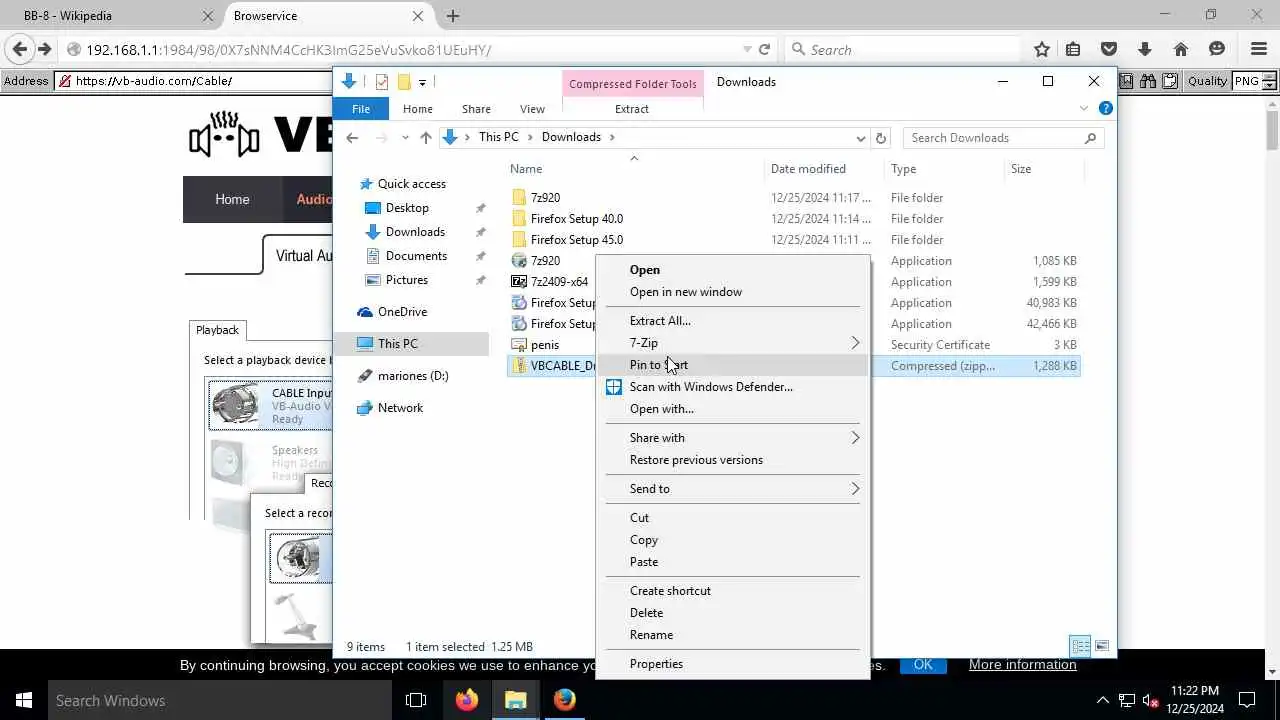Viewport: 1280px width, 720px height.
Task: Select Open in the context menu
Action: (x=734, y=270)
